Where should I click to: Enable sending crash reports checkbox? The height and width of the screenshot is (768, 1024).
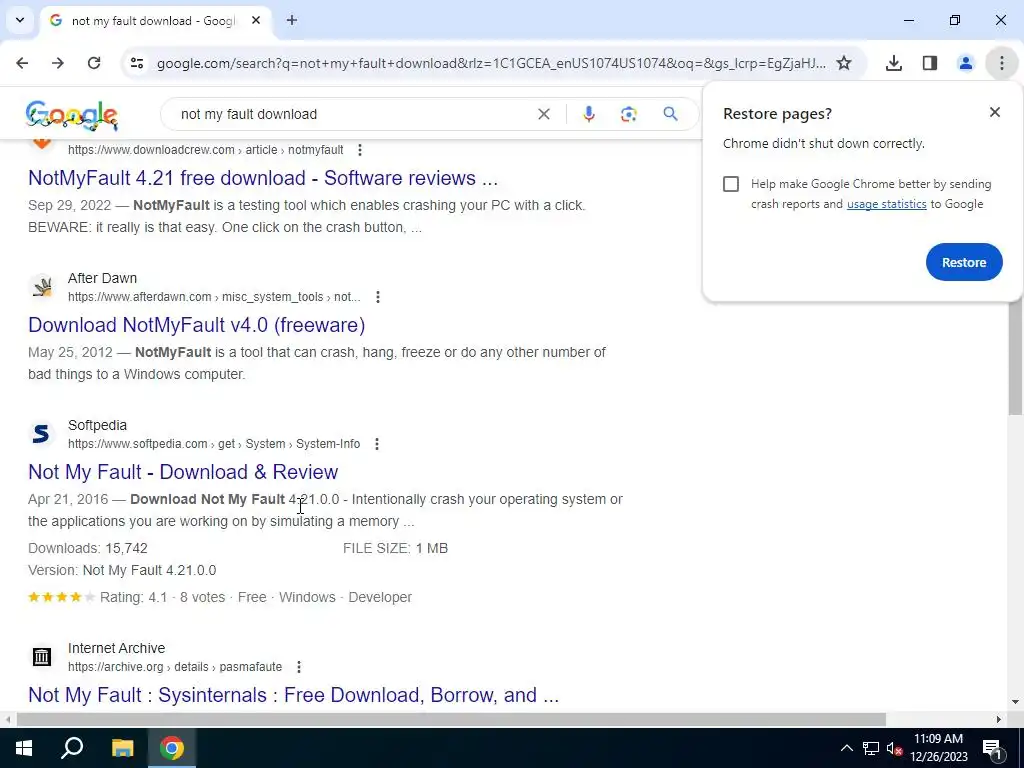(x=731, y=184)
